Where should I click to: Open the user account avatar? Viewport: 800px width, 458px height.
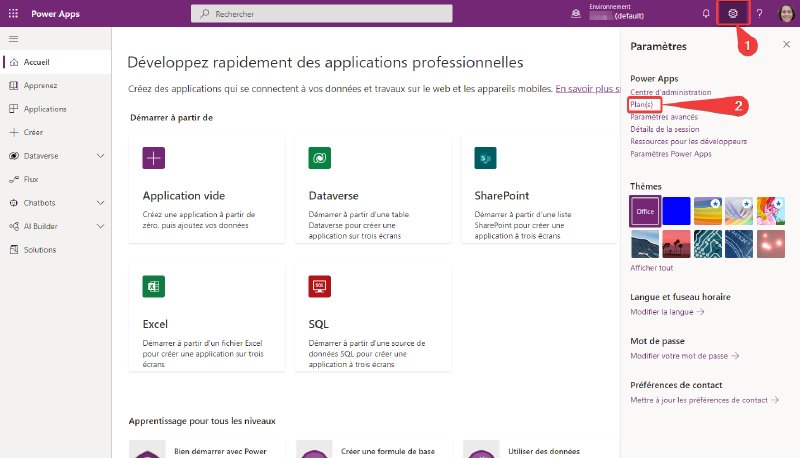786,14
